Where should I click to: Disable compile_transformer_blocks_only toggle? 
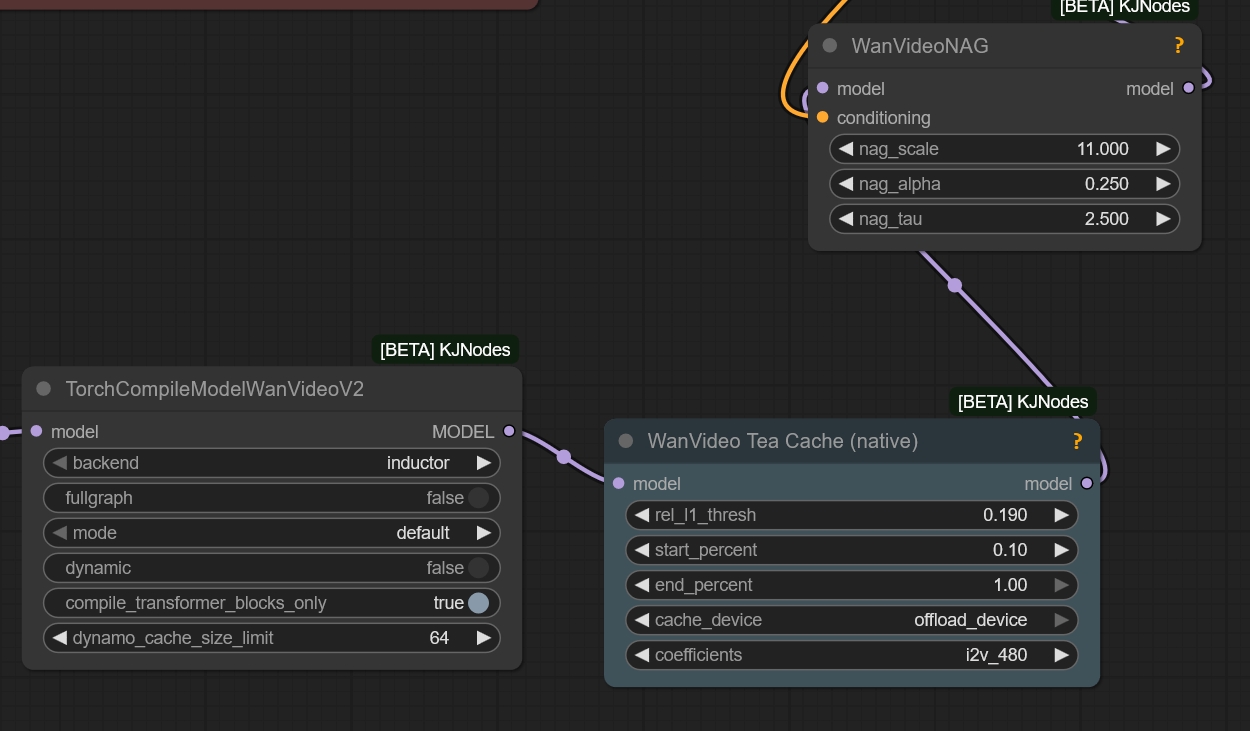pyautogui.click(x=478, y=603)
